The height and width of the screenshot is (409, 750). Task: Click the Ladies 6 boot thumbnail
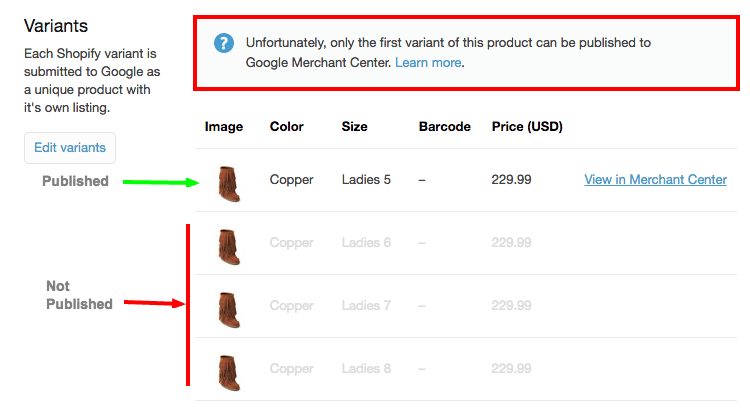[229, 245]
